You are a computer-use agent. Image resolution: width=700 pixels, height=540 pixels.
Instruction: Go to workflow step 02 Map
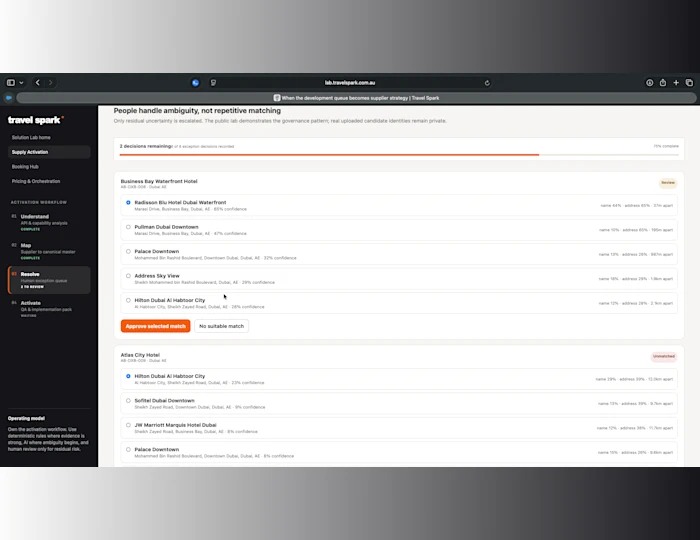coord(49,251)
